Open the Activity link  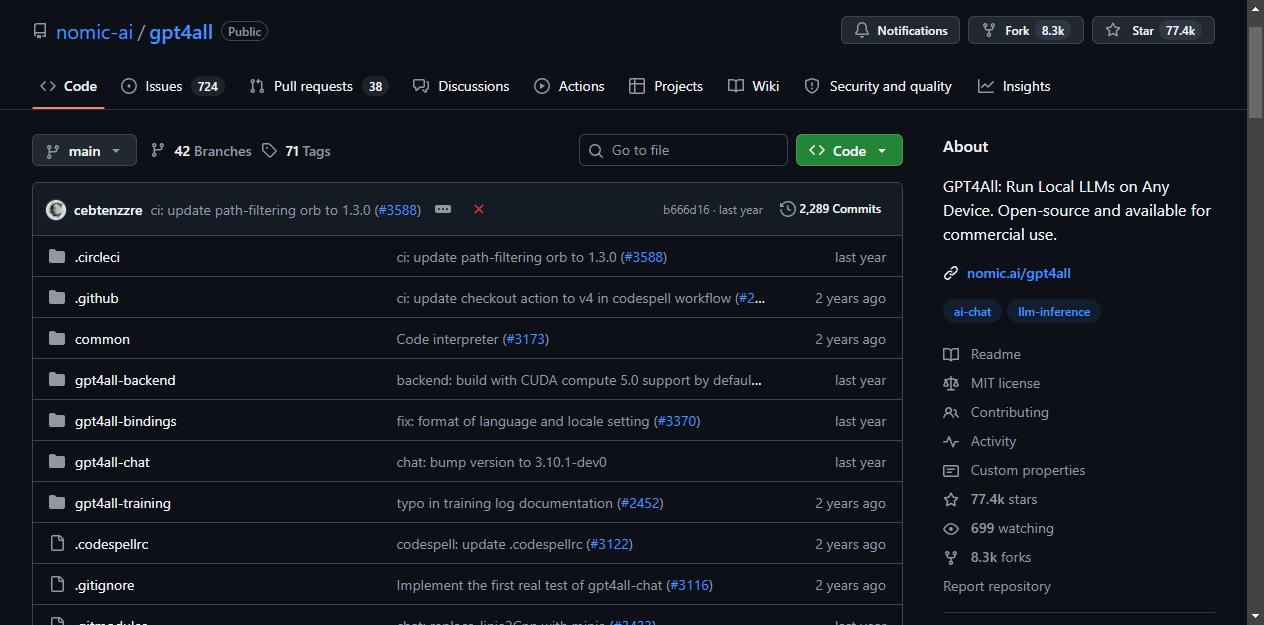tap(980, 441)
